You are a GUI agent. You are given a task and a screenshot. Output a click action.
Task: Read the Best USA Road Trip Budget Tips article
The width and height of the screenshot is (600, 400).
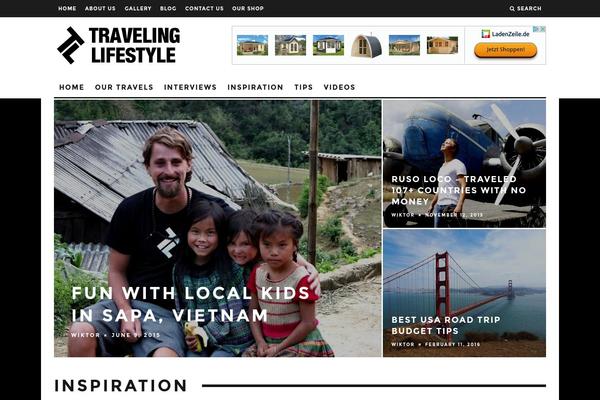446,325
